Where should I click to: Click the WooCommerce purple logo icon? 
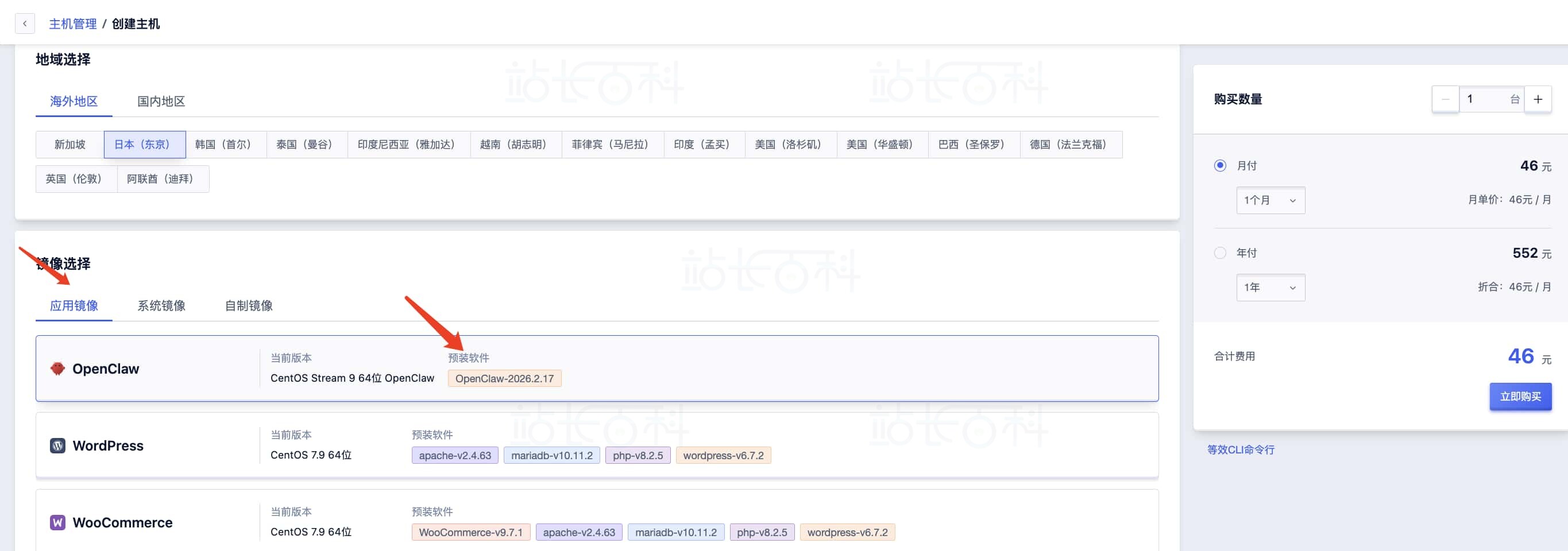[x=58, y=522]
